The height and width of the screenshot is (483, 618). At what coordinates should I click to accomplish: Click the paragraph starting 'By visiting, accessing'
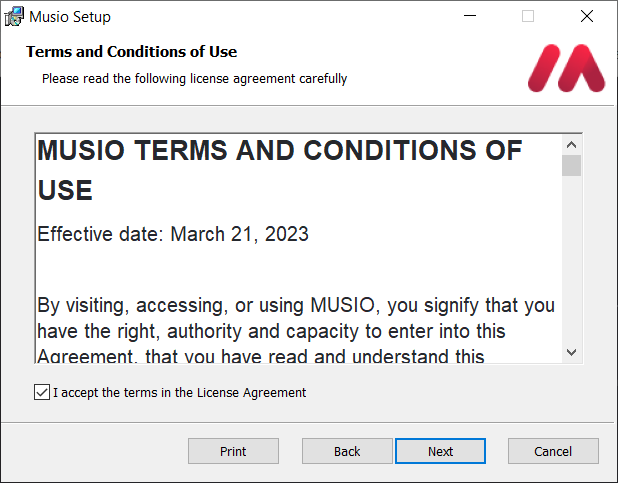coord(296,330)
